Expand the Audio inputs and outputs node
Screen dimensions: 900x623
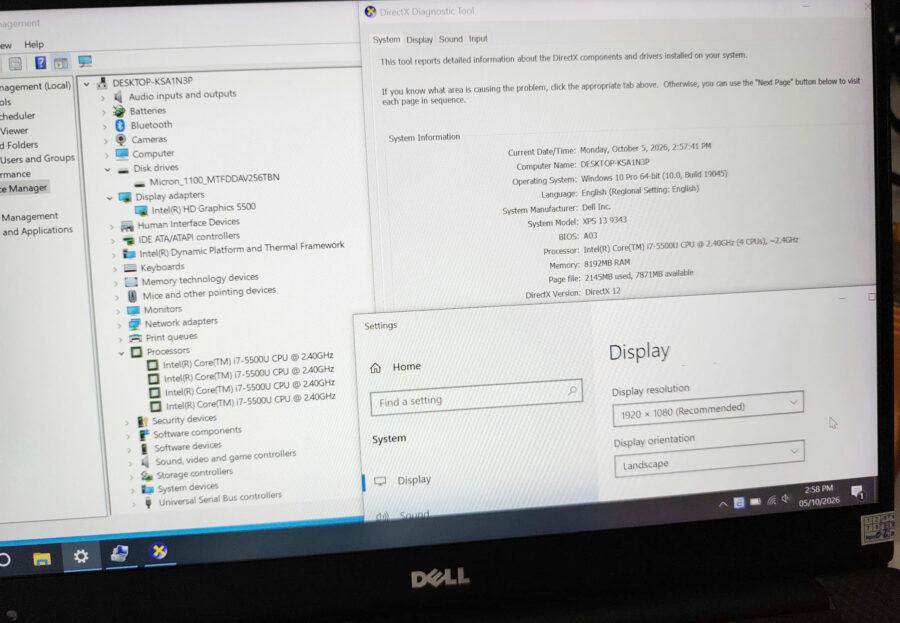click(103, 98)
